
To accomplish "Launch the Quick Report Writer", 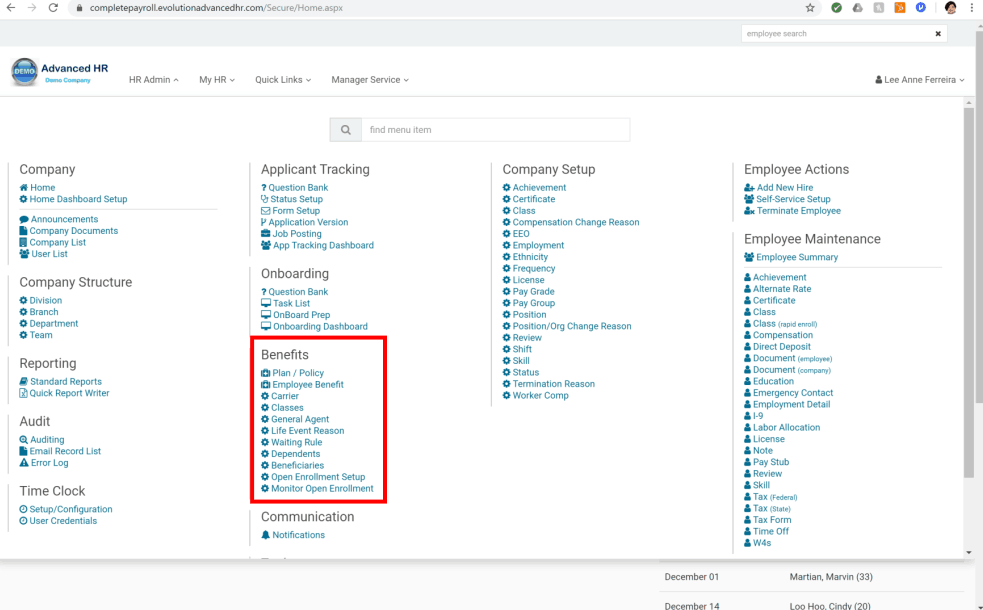I will 70,393.
